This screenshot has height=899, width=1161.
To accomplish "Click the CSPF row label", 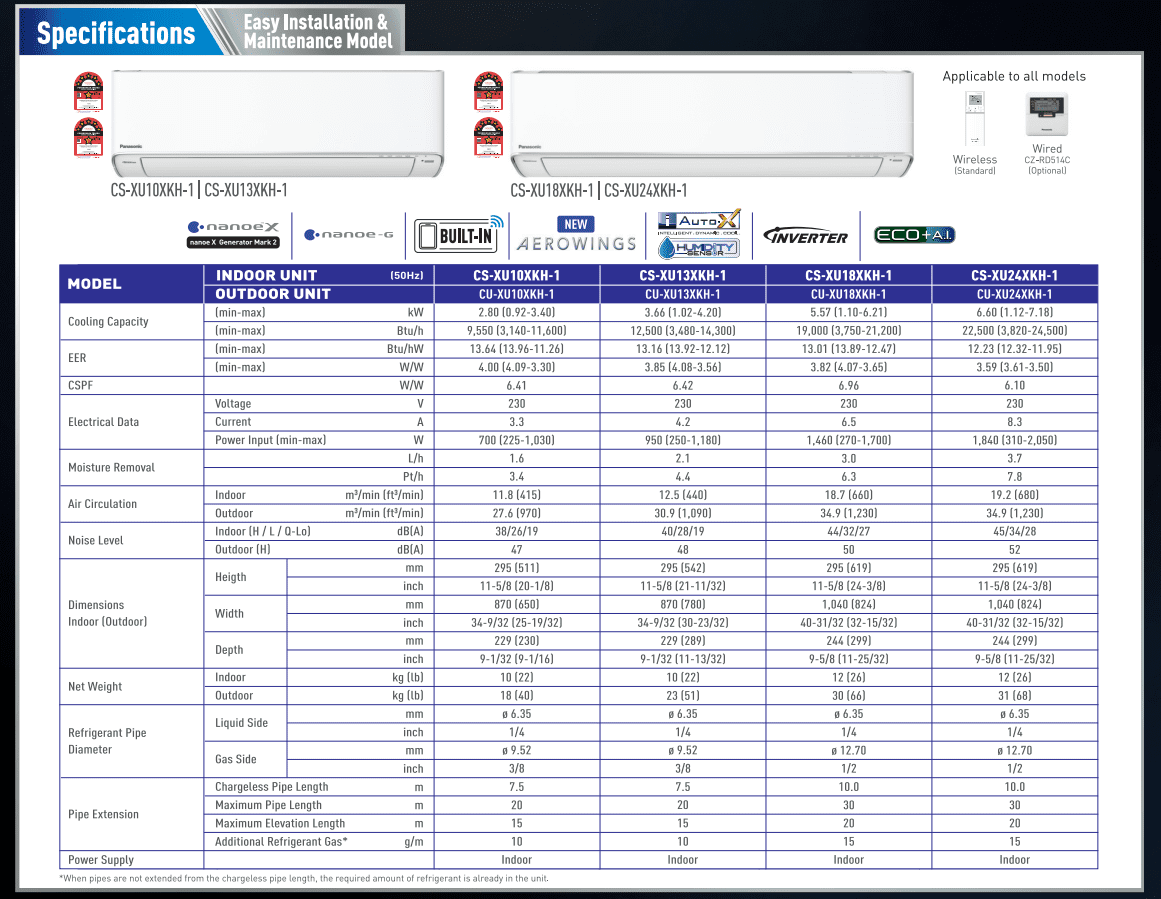I will 81,385.
